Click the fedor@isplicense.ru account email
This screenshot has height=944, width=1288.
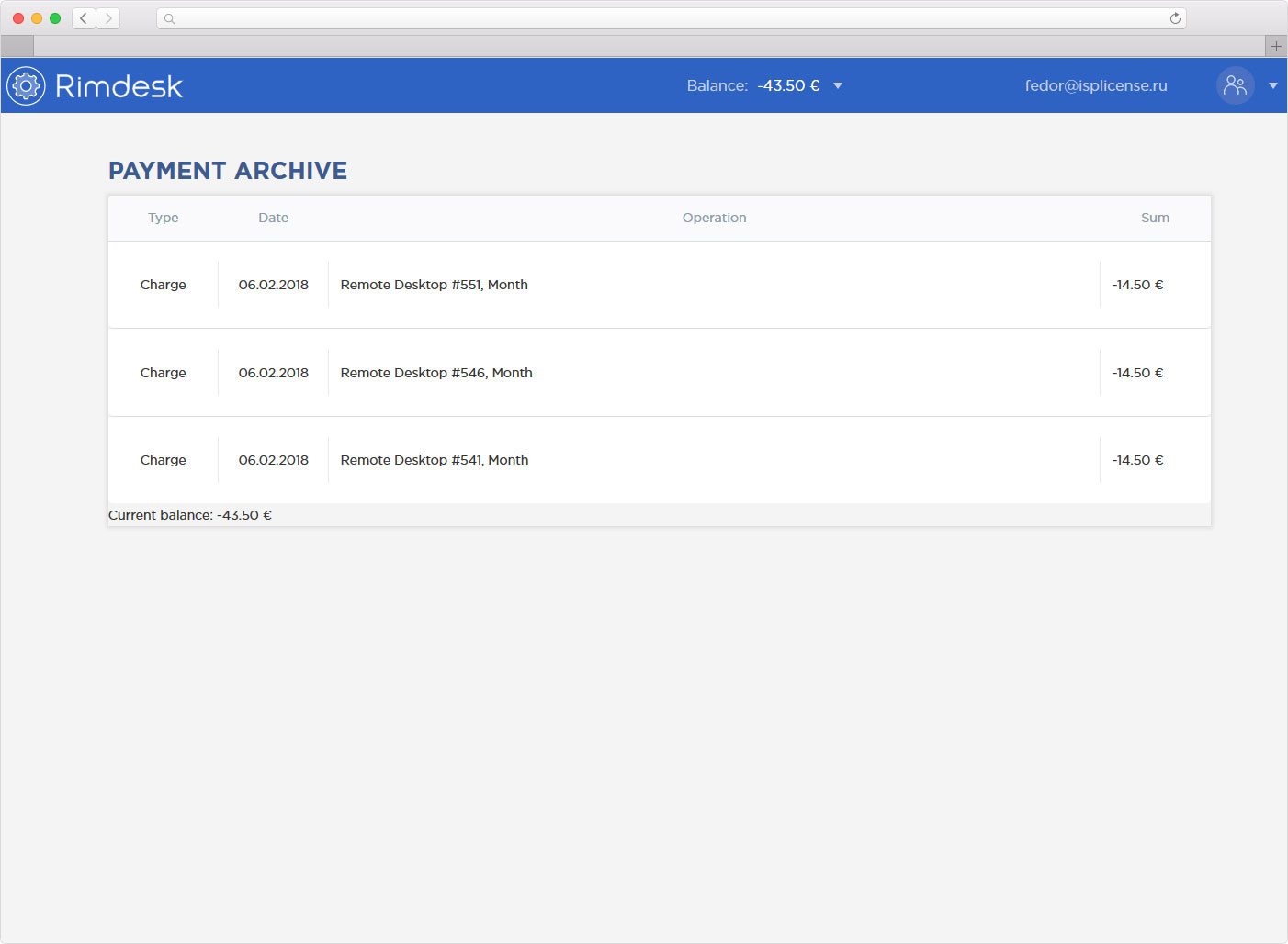pyautogui.click(x=1095, y=85)
